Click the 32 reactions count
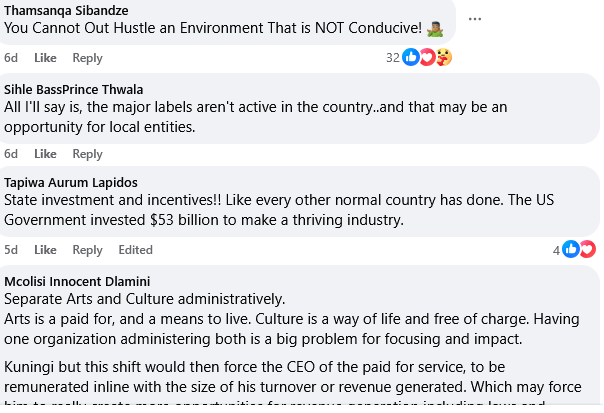 393,58
